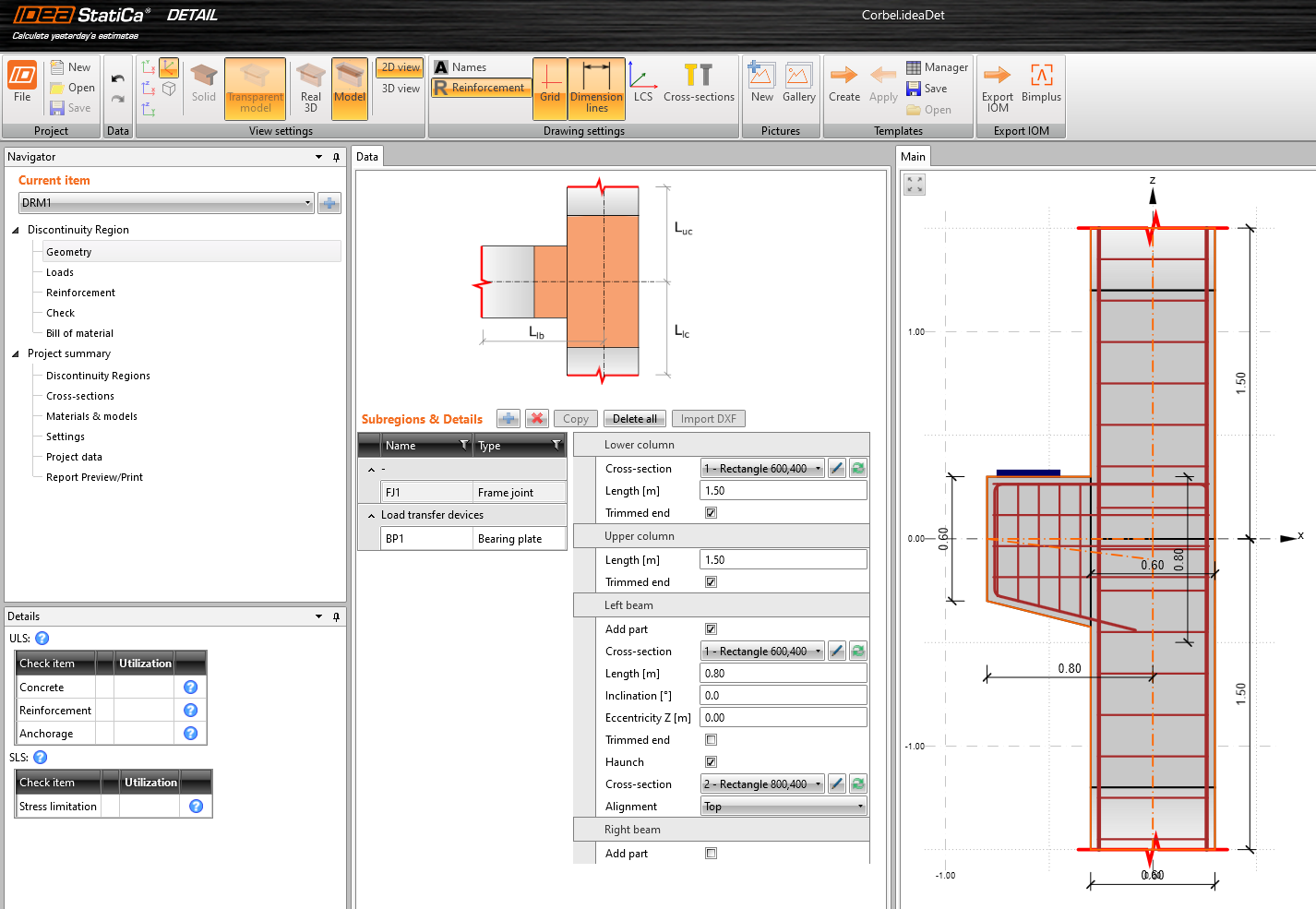Select the Transparent model view
The image size is (1316, 909).
click(255, 88)
